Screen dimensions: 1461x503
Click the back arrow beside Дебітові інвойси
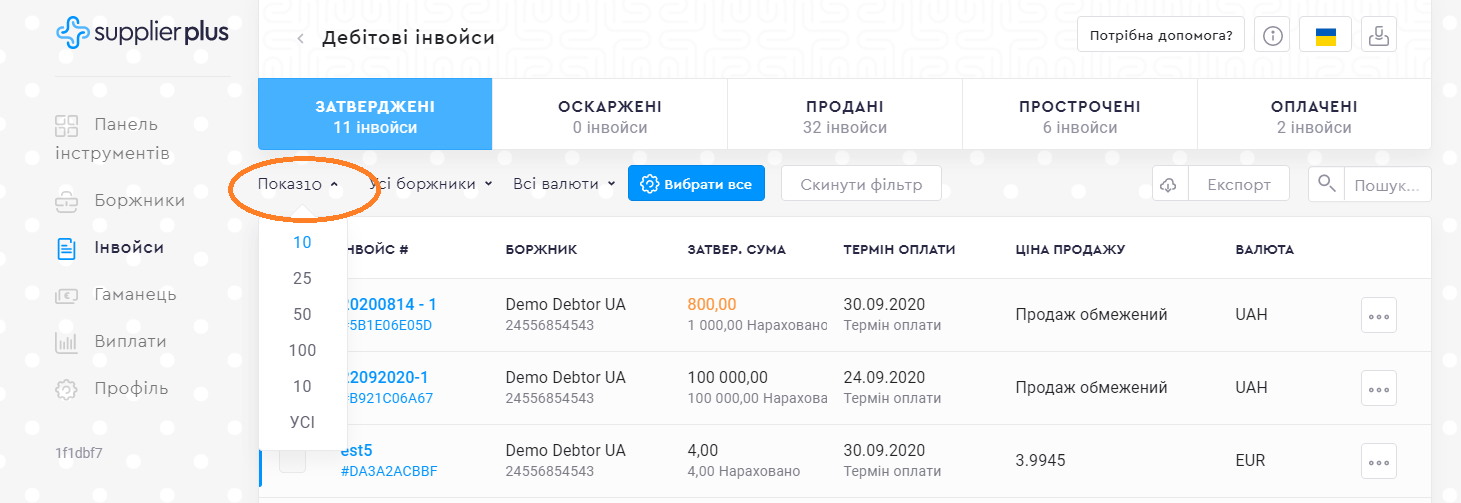point(300,39)
